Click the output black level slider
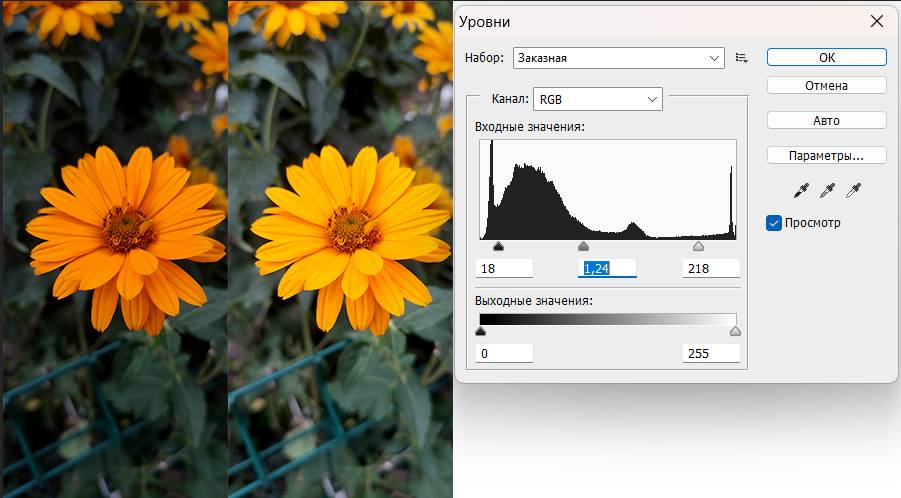The width and height of the screenshot is (901, 498). pos(480,331)
